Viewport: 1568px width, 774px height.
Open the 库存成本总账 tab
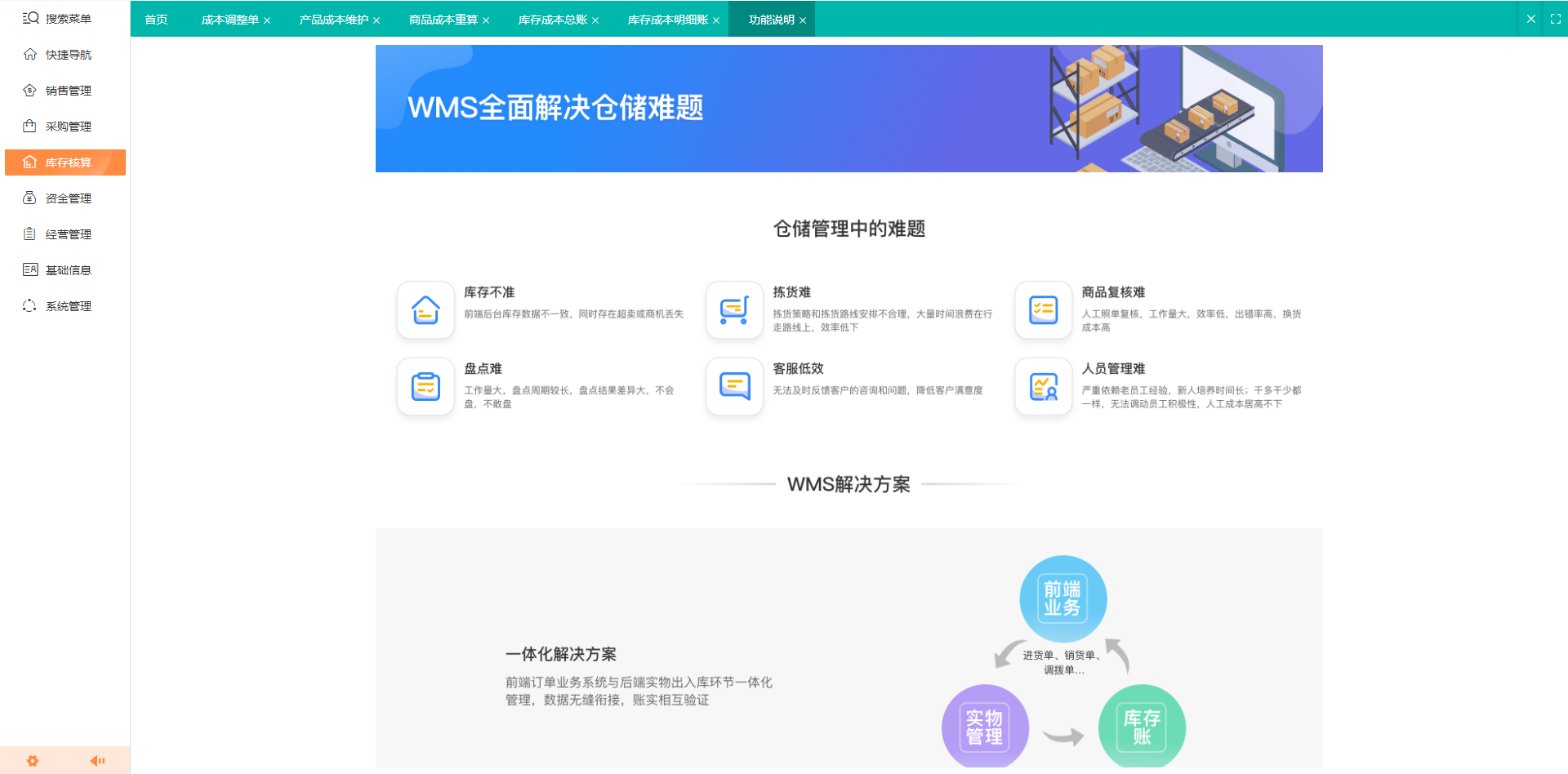click(552, 19)
